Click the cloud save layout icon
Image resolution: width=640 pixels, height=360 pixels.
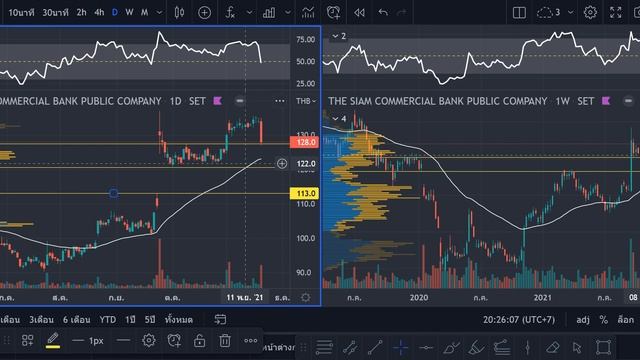(544, 13)
